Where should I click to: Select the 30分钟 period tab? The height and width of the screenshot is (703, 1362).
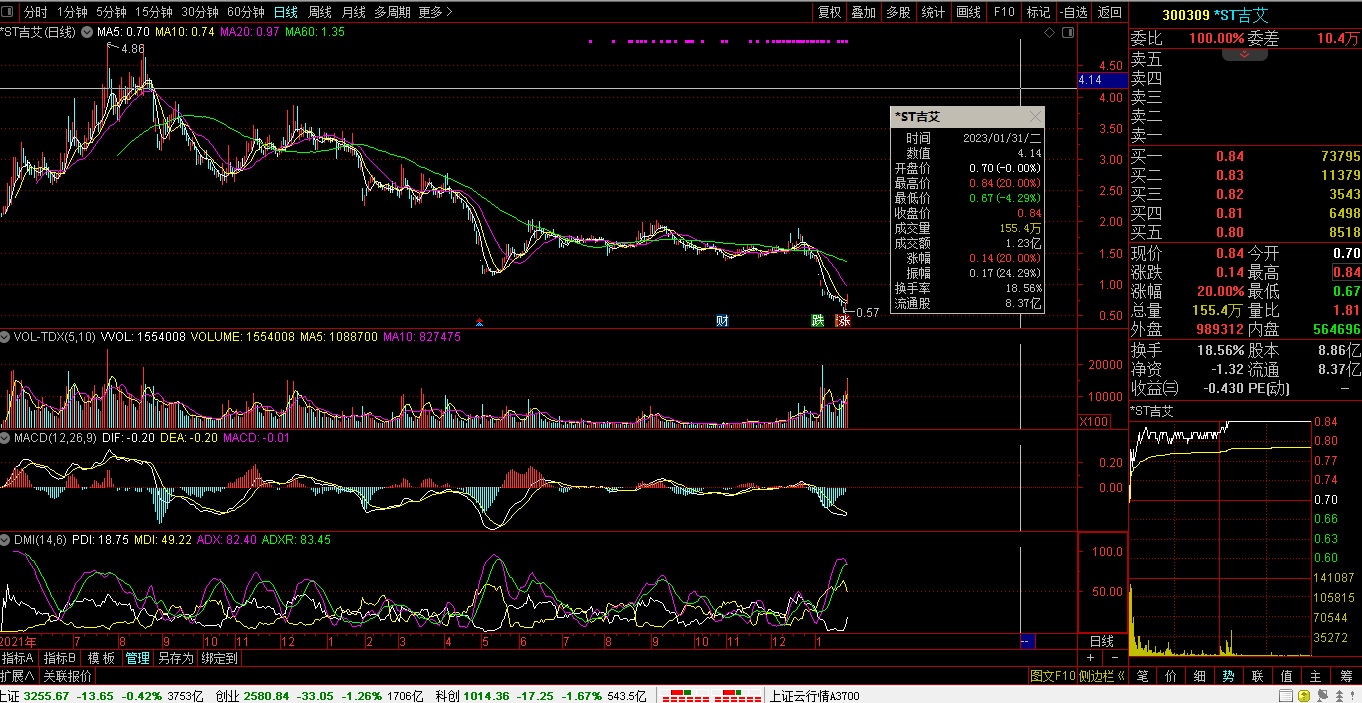pyautogui.click(x=200, y=12)
